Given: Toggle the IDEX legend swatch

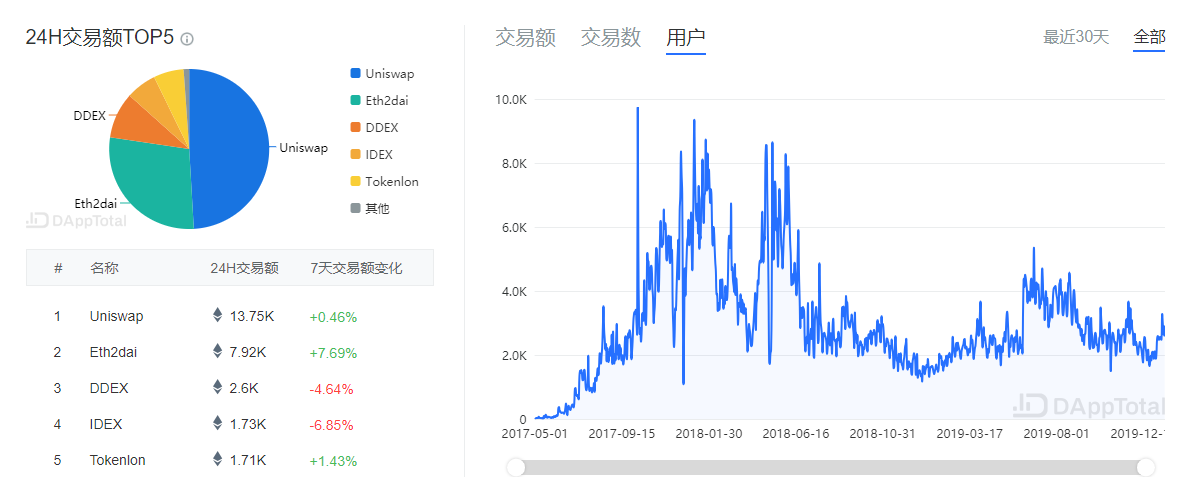Looking at the screenshot, I should (x=355, y=154).
